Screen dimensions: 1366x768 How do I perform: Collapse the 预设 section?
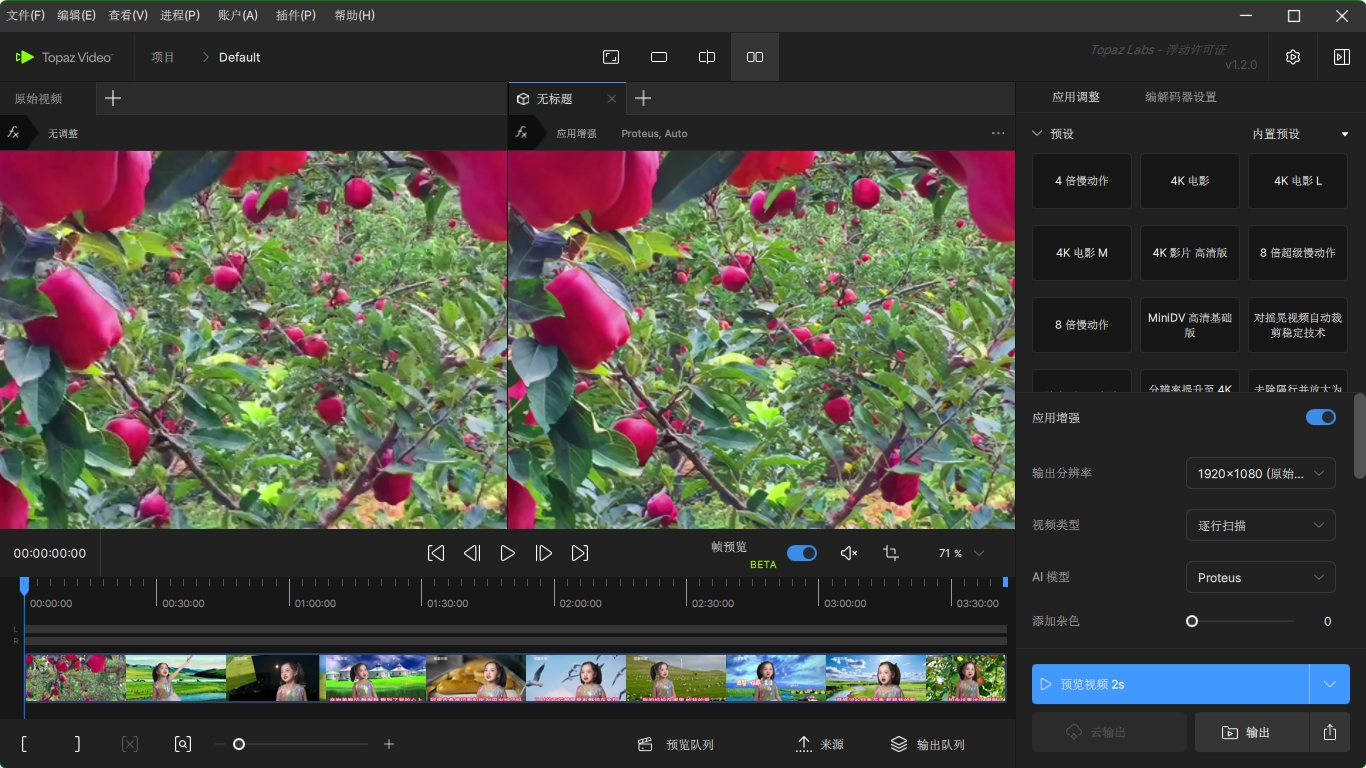(1037, 134)
